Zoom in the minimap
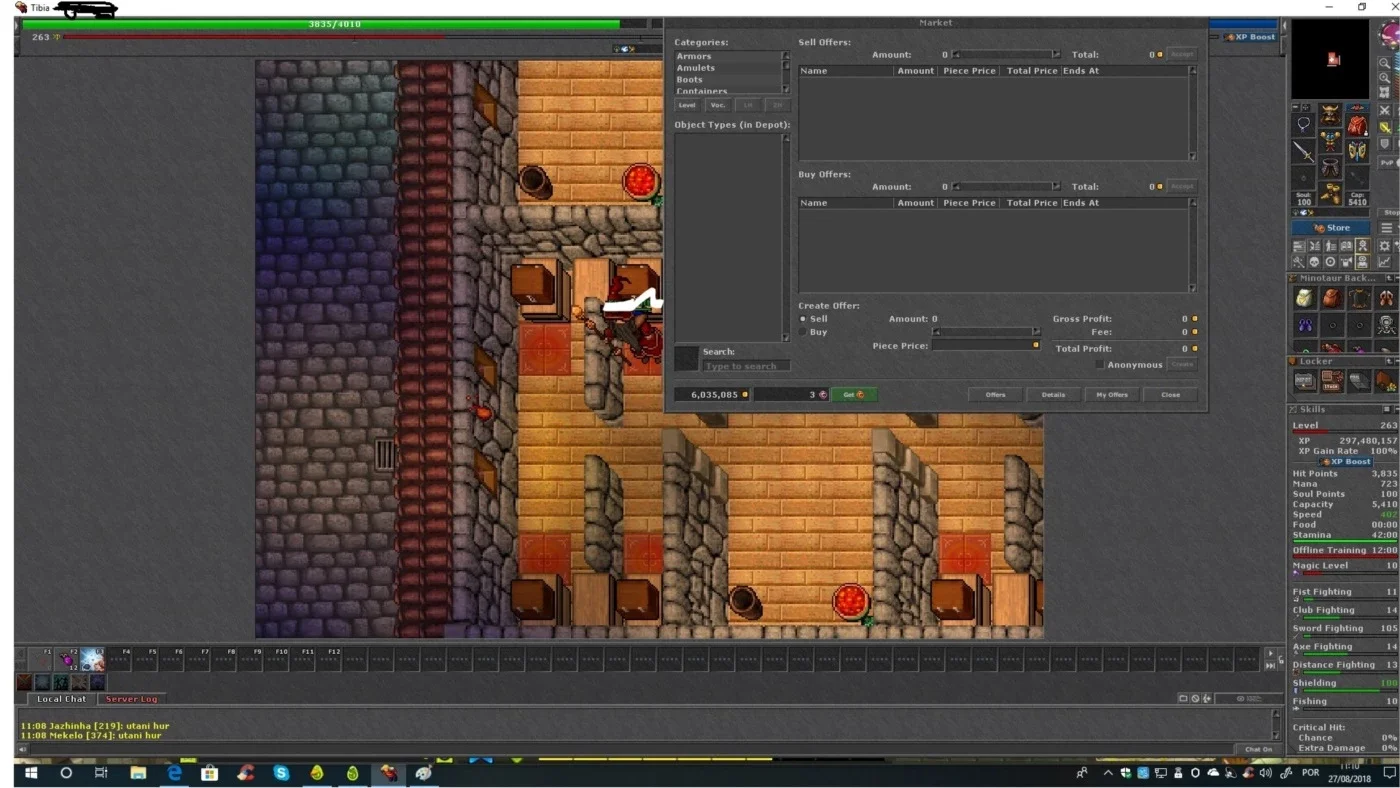The height and width of the screenshot is (788, 1400). coord(1385,78)
